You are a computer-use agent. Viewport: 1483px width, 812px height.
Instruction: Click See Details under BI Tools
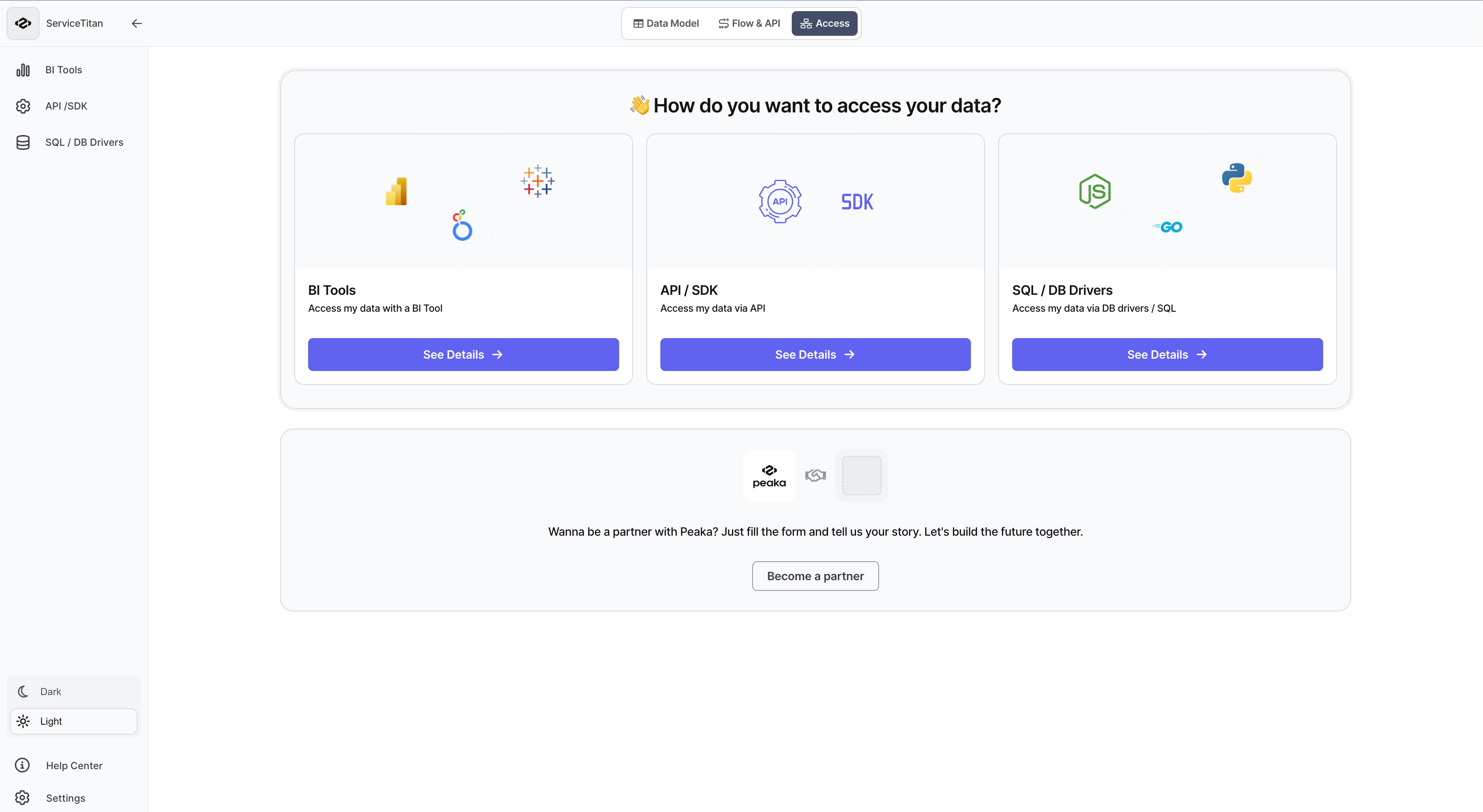click(462, 354)
